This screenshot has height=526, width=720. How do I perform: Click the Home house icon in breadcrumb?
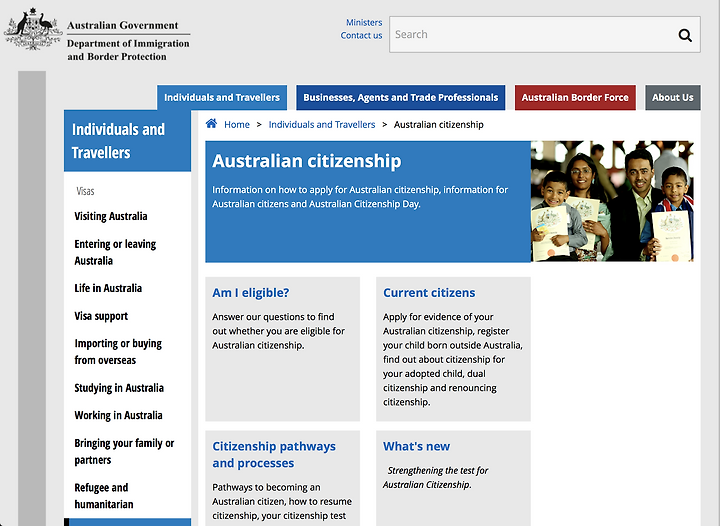tap(211, 123)
